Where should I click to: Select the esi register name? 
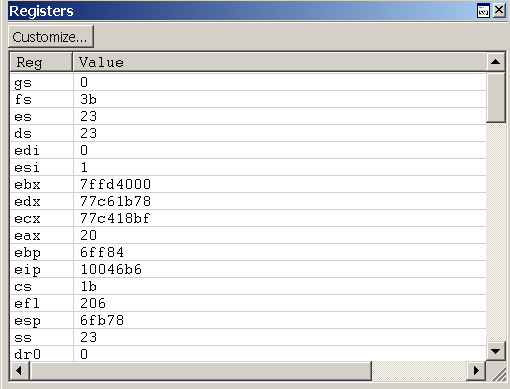[27, 167]
